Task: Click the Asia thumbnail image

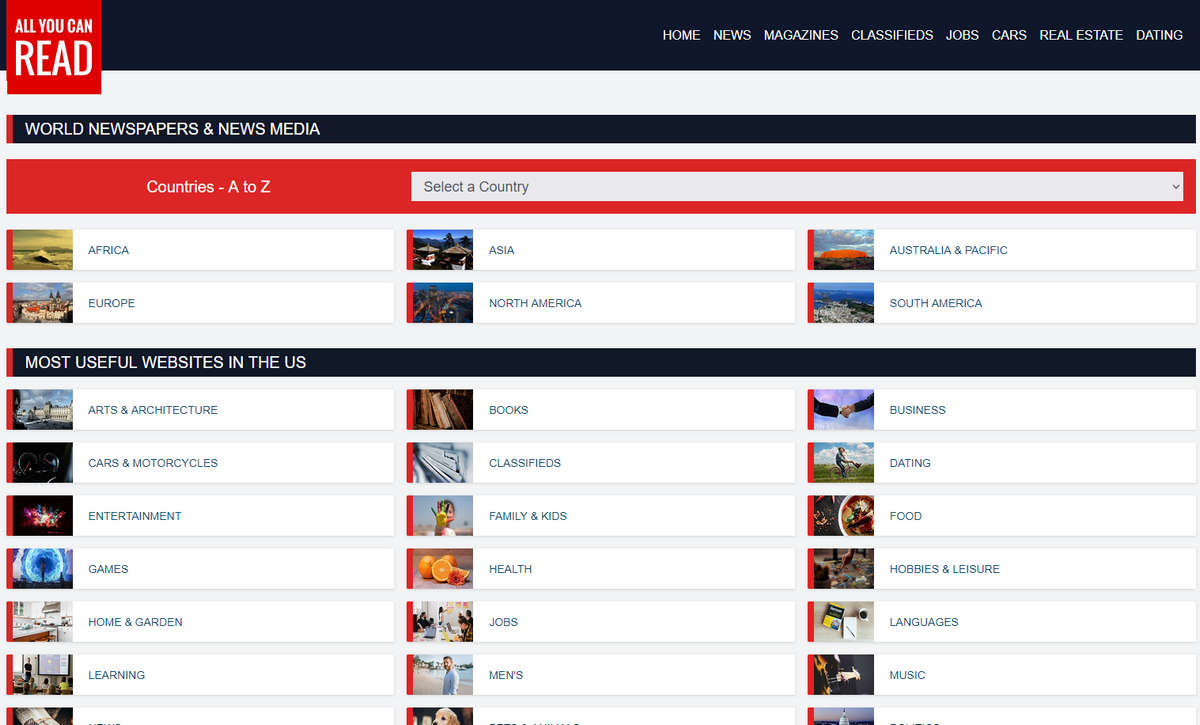Action: (442, 250)
